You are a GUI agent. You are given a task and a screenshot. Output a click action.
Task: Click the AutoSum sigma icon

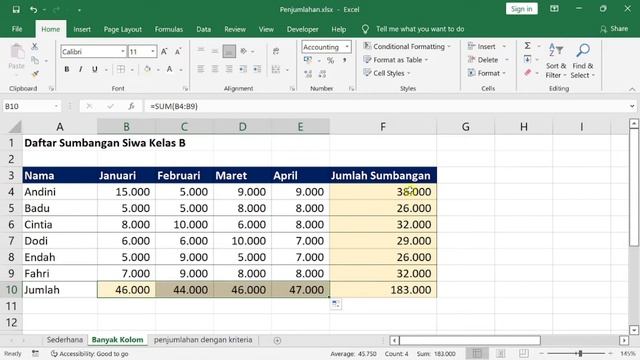pyautogui.click(x=527, y=45)
